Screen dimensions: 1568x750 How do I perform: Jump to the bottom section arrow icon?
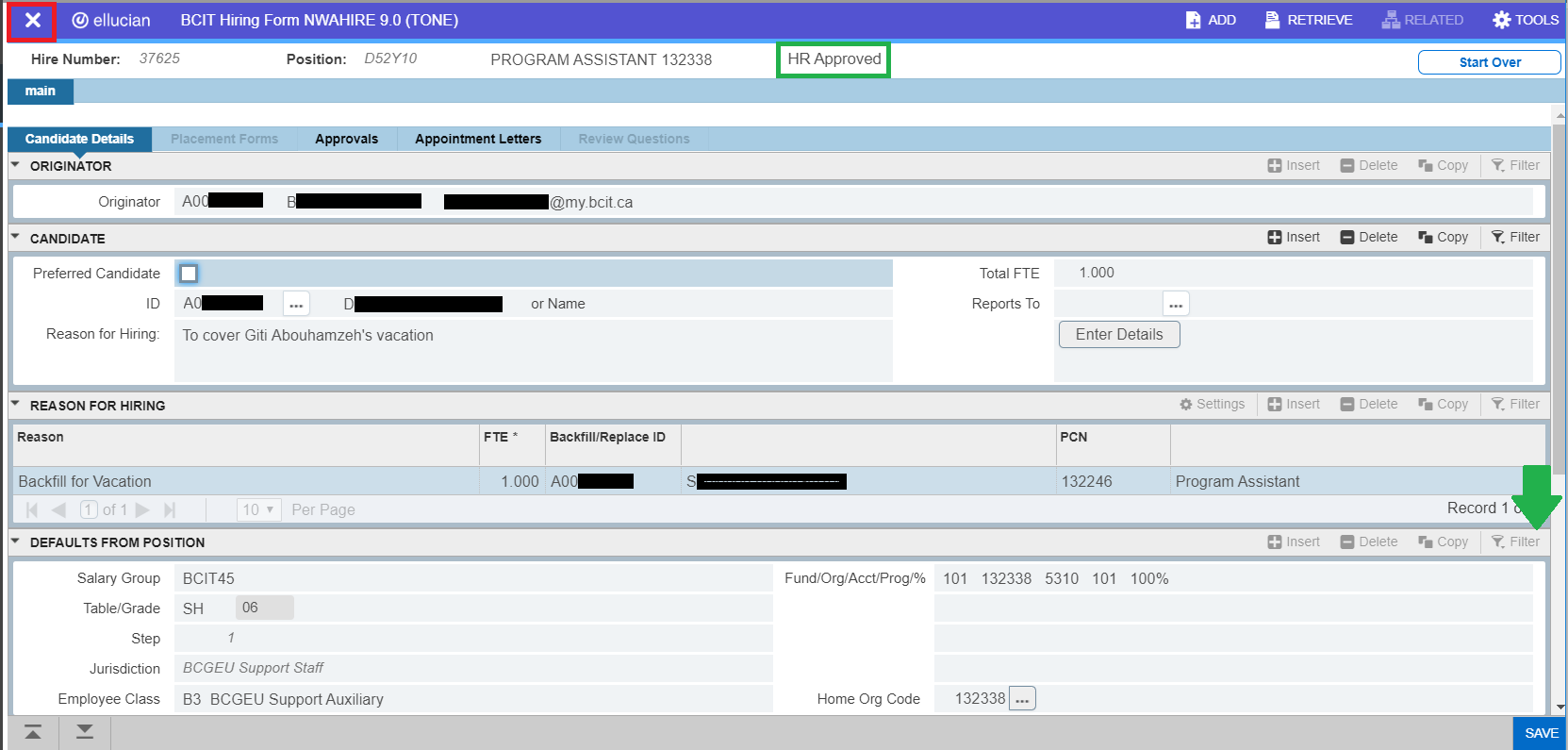[x=85, y=732]
